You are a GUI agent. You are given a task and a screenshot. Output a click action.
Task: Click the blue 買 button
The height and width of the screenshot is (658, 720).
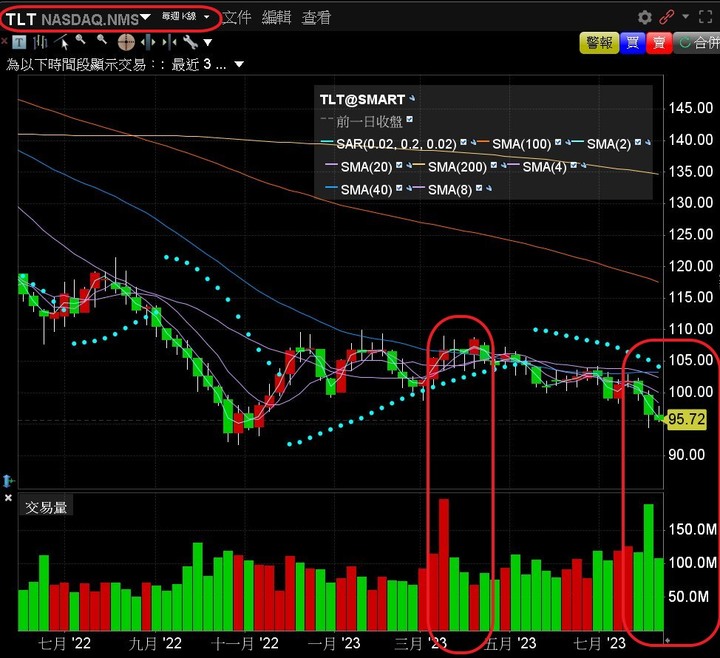click(x=632, y=43)
